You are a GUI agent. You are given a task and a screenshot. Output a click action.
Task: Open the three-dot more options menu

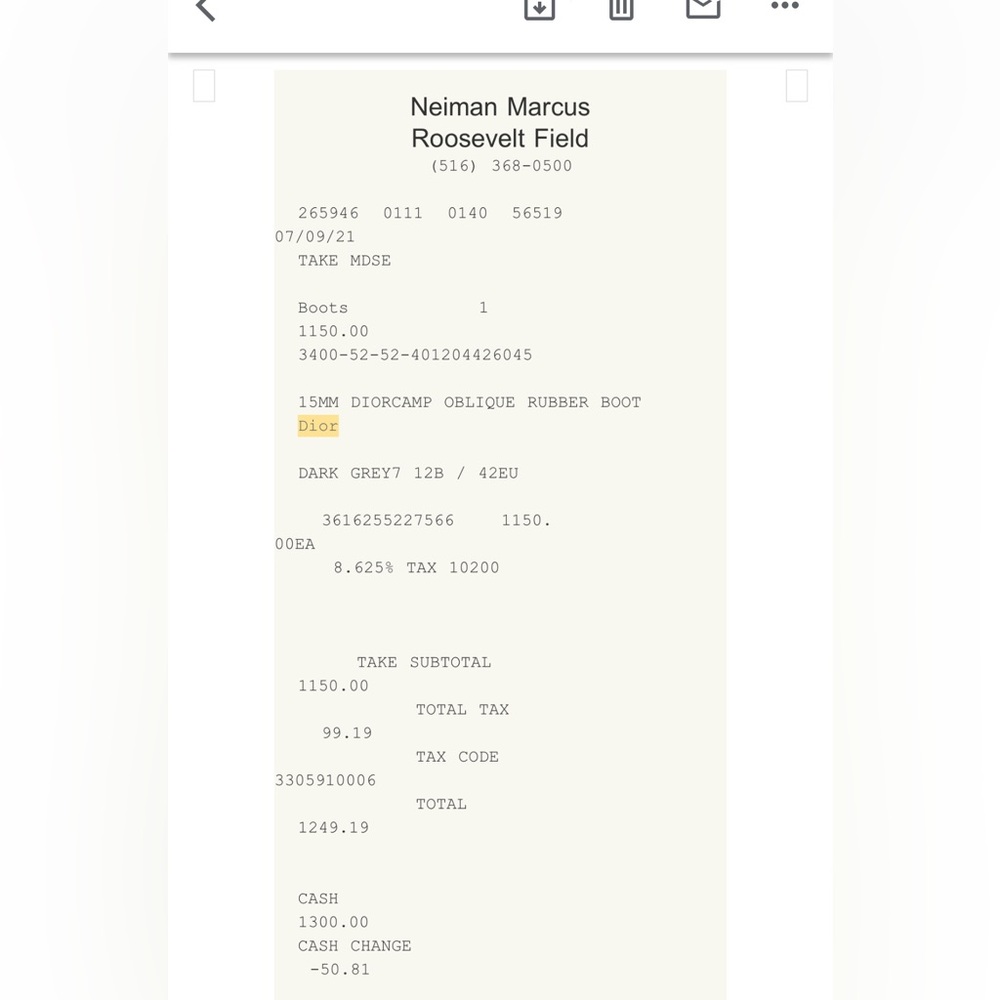click(x=785, y=7)
